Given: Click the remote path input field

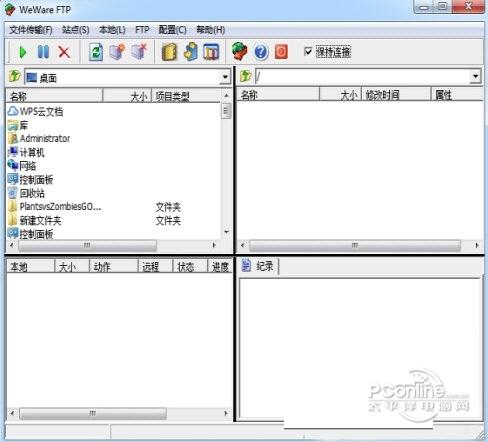Looking at the screenshot, I should pos(363,76).
